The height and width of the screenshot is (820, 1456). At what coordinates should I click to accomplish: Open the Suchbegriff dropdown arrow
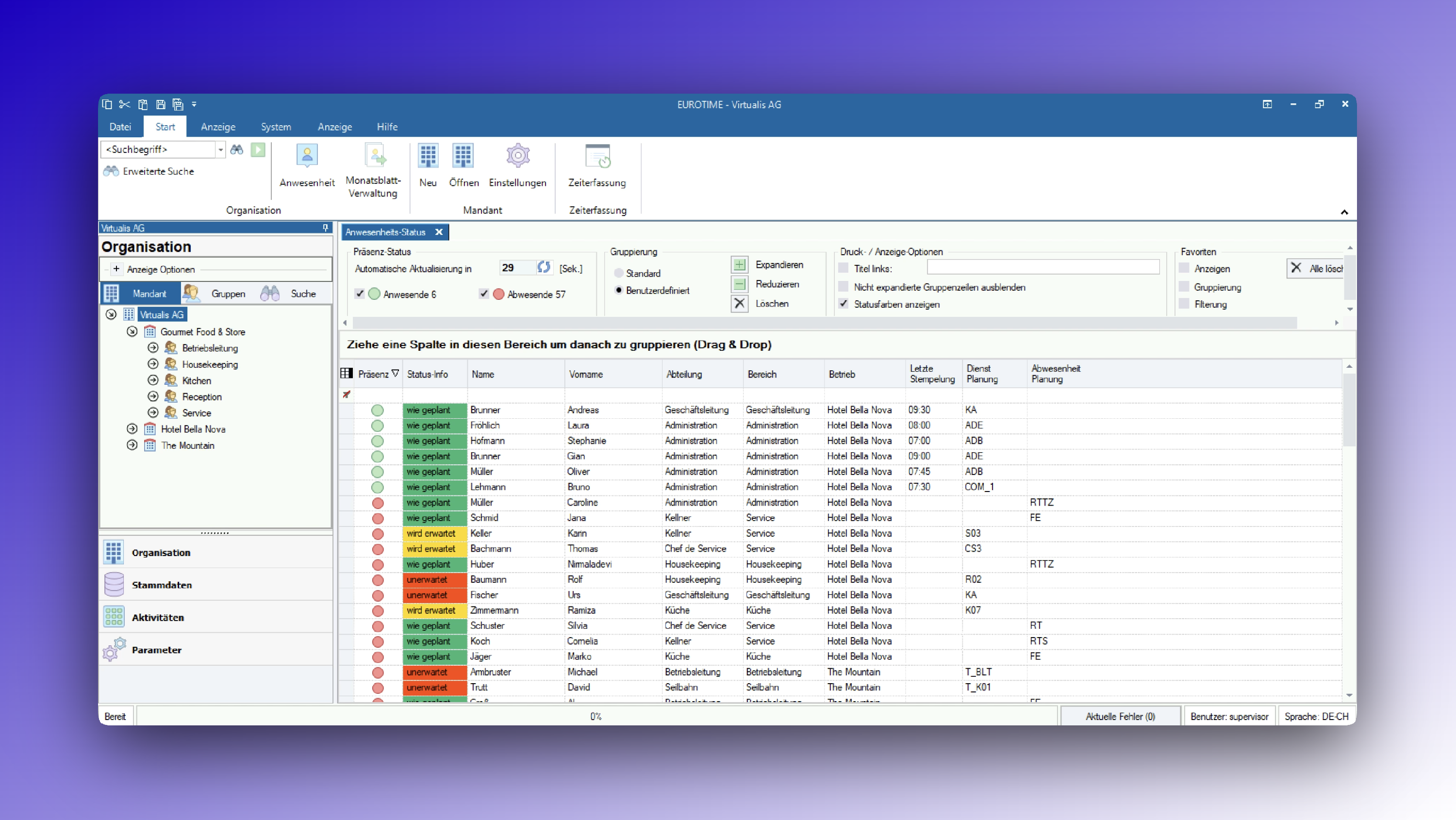click(x=220, y=149)
